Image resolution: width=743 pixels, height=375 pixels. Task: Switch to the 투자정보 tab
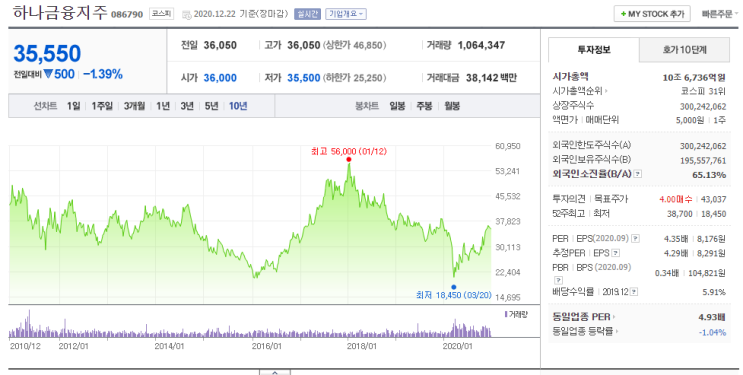point(594,49)
